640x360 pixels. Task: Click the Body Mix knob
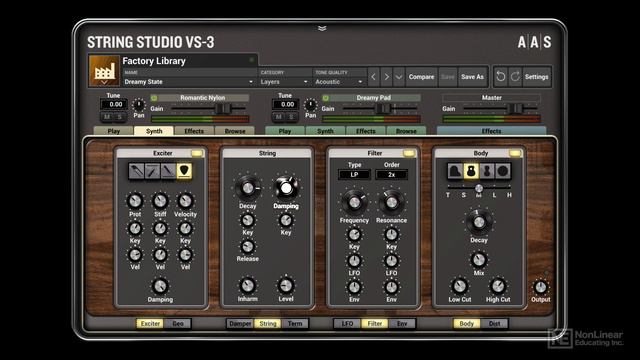478,260
